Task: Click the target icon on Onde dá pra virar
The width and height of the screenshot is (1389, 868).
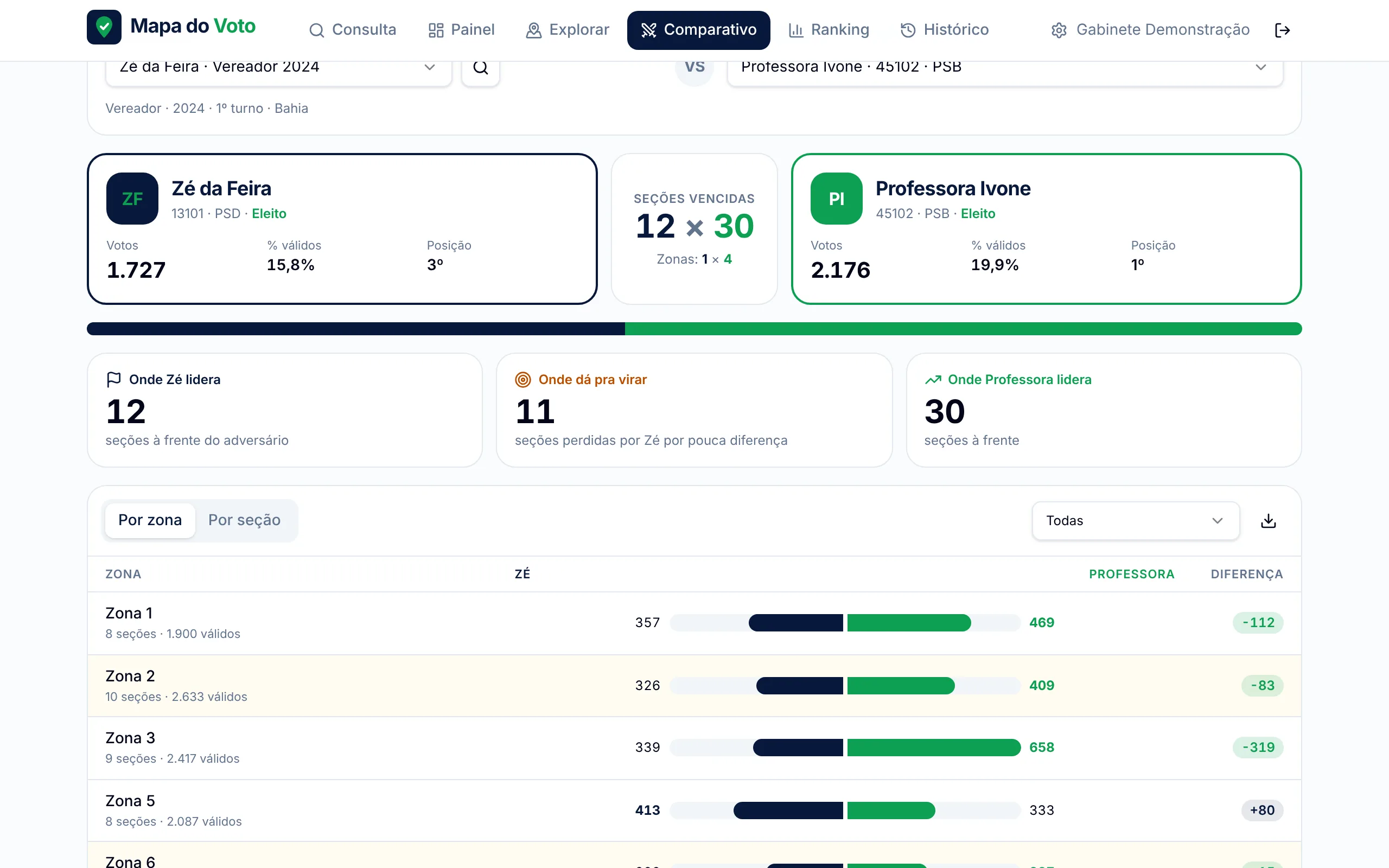Action: click(523, 379)
